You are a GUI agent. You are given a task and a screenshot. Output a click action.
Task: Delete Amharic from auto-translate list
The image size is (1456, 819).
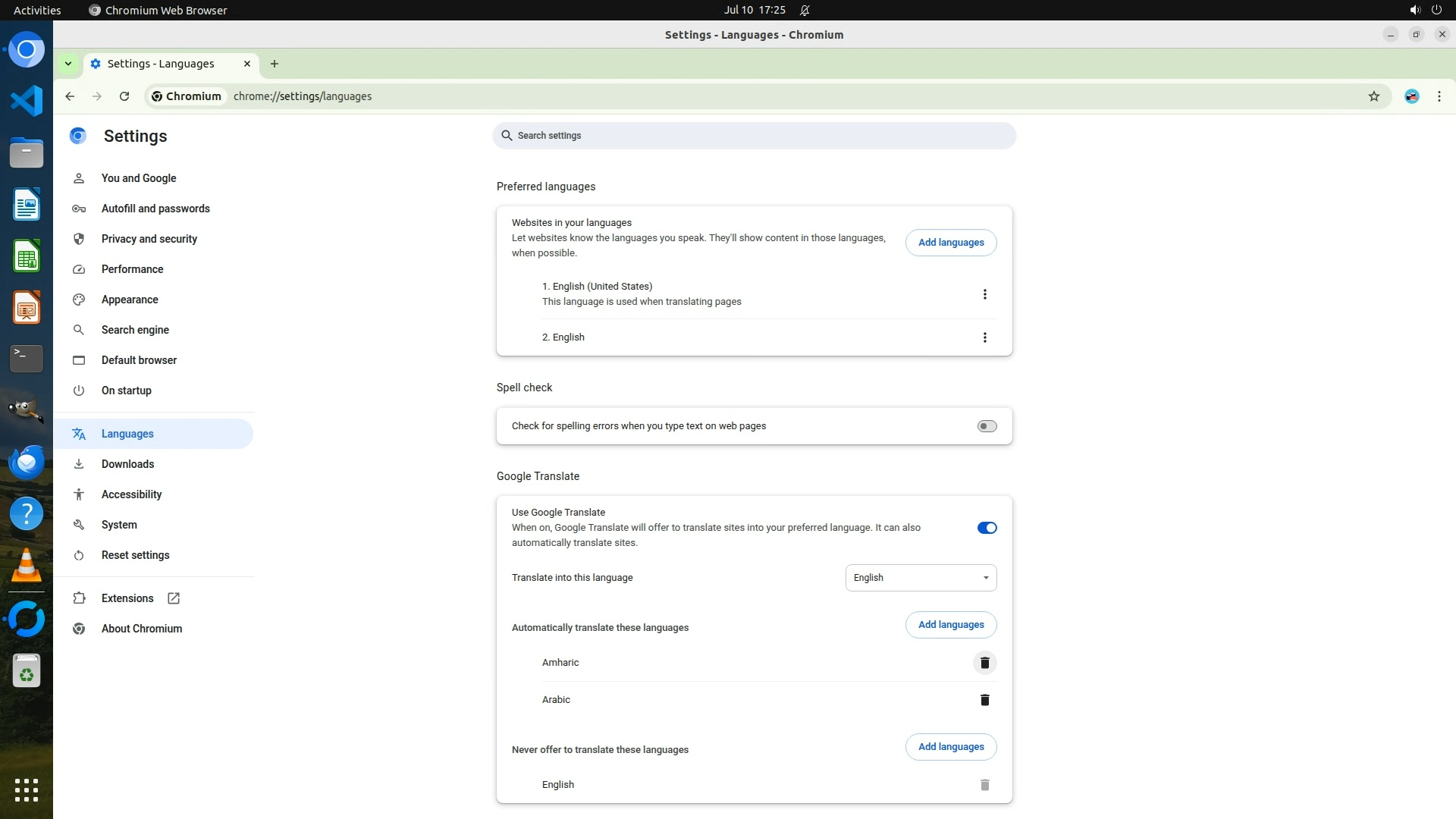(x=984, y=663)
